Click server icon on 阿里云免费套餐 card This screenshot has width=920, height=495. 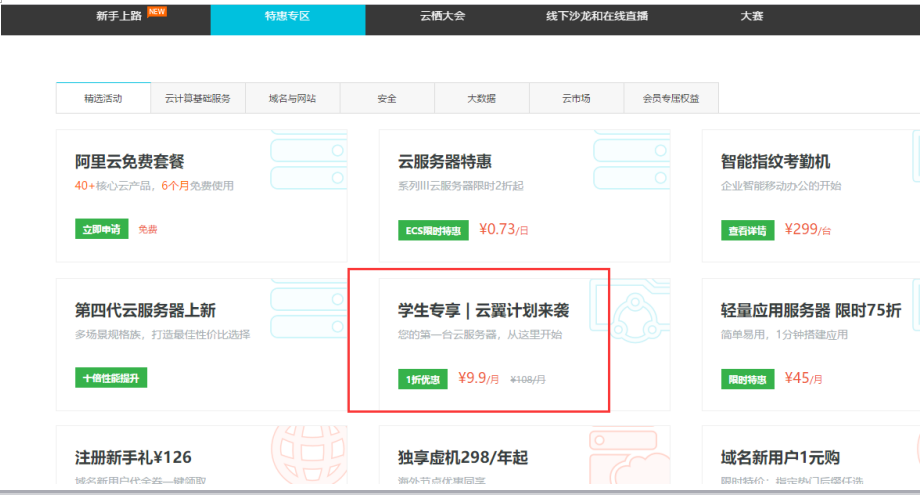(x=309, y=161)
